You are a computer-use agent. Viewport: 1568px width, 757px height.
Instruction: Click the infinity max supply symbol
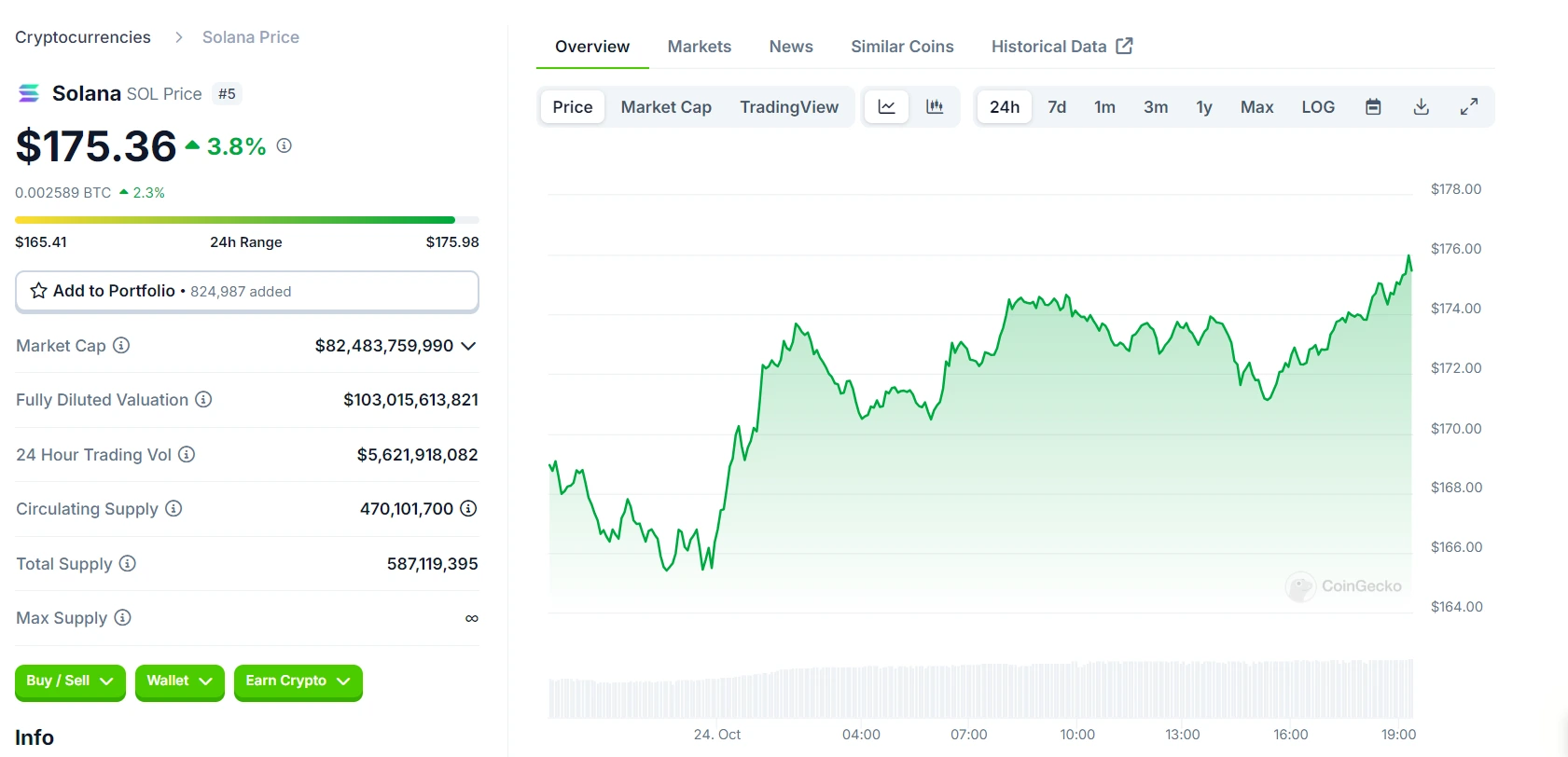472,618
